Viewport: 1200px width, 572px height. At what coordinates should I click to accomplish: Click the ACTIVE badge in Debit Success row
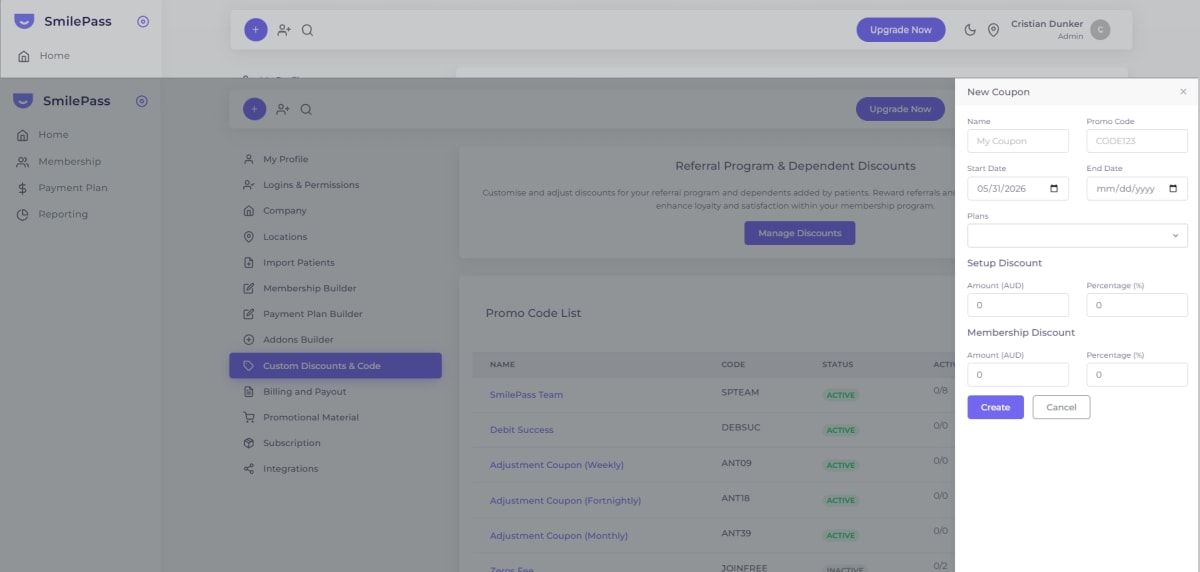(841, 430)
